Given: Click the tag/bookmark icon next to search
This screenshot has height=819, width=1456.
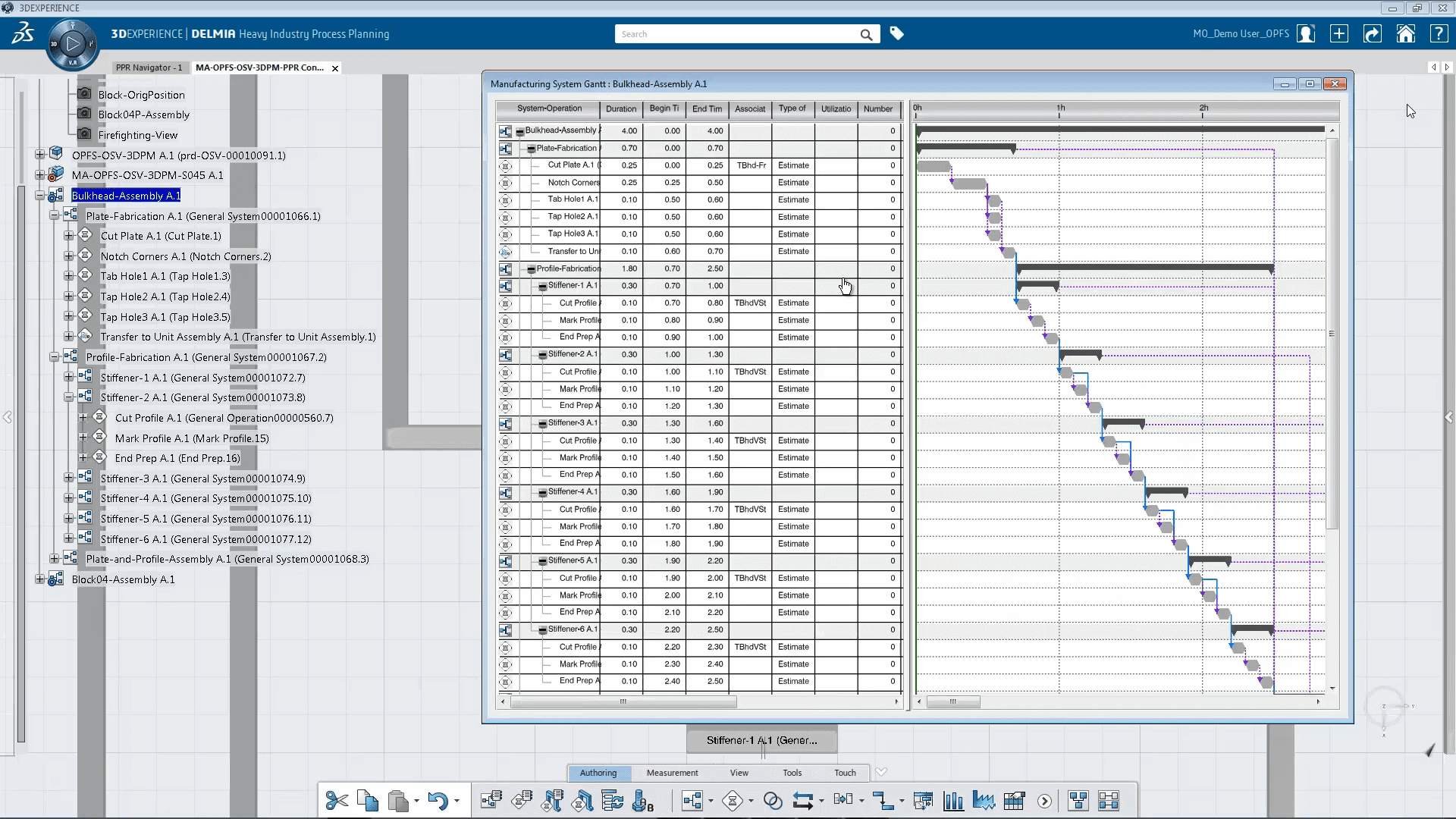Looking at the screenshot, I should click(x=896, y=34).
